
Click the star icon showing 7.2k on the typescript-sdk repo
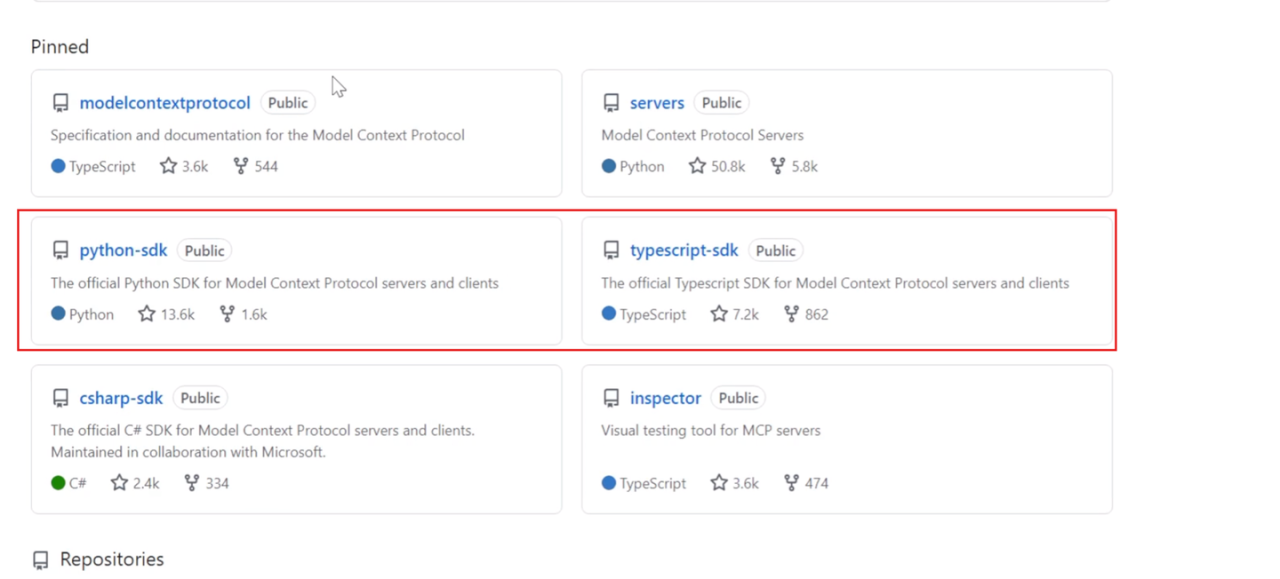719,314
